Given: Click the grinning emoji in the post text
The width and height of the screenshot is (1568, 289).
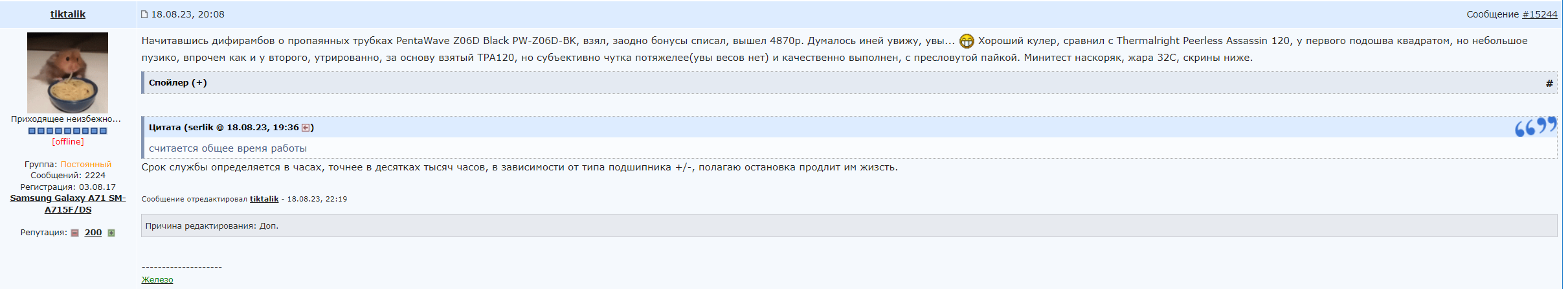Looking at the screenshot, I should (966, 41).
